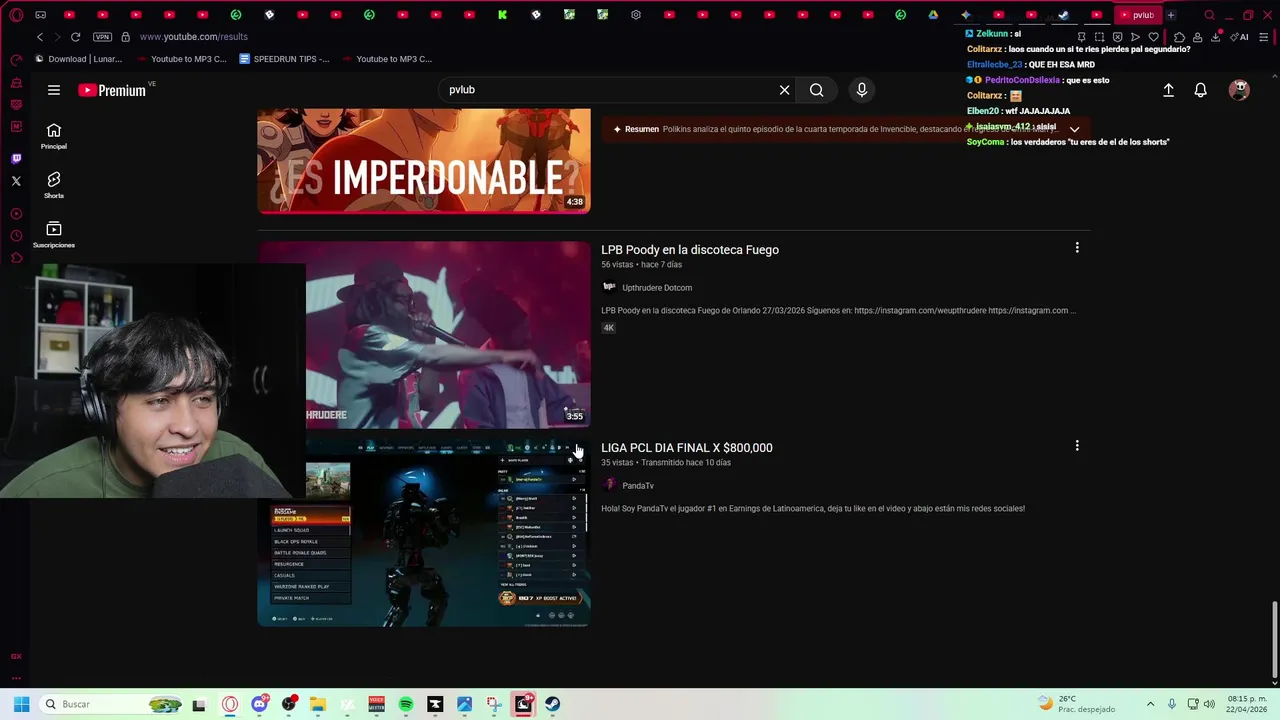Go to Principal home in sidebar
Image resolution: width=1280 pixels, height=720 pixels.
pos(54,136)
